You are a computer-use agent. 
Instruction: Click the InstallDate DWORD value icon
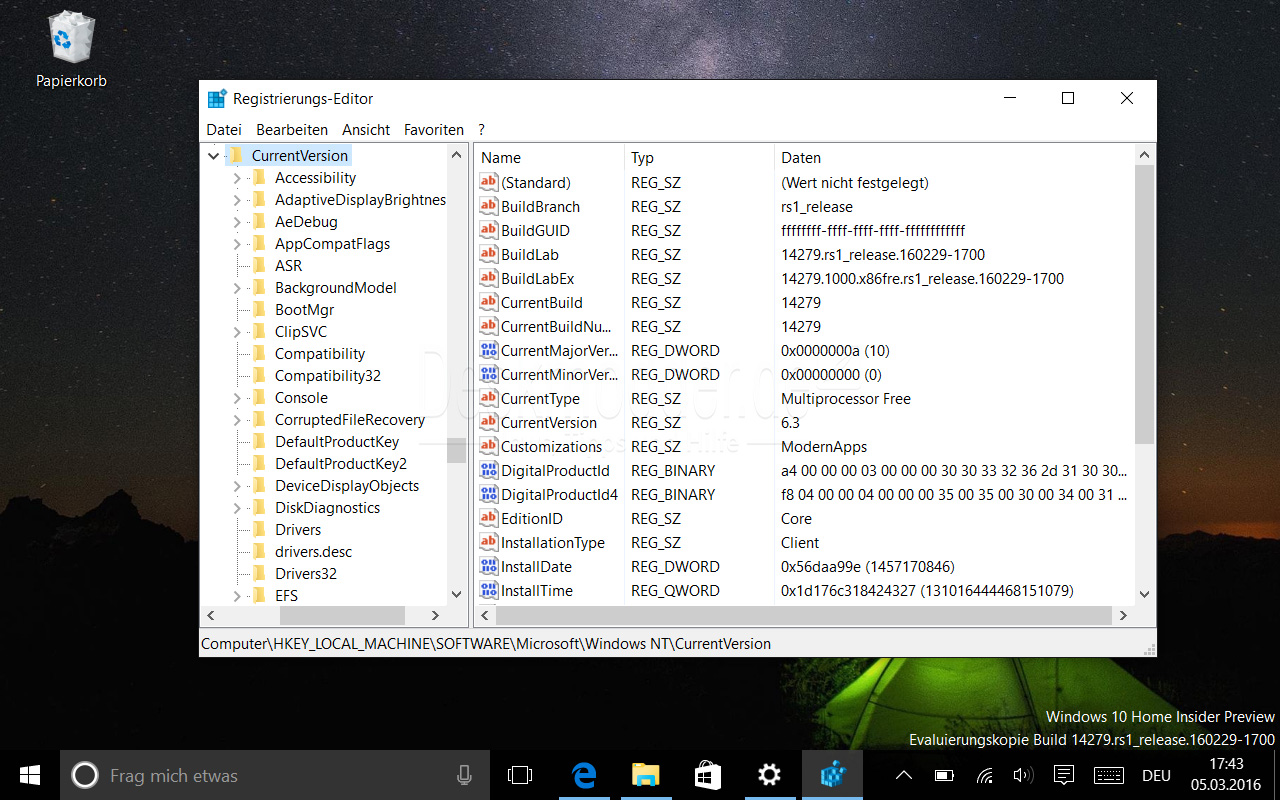(489, 566)
